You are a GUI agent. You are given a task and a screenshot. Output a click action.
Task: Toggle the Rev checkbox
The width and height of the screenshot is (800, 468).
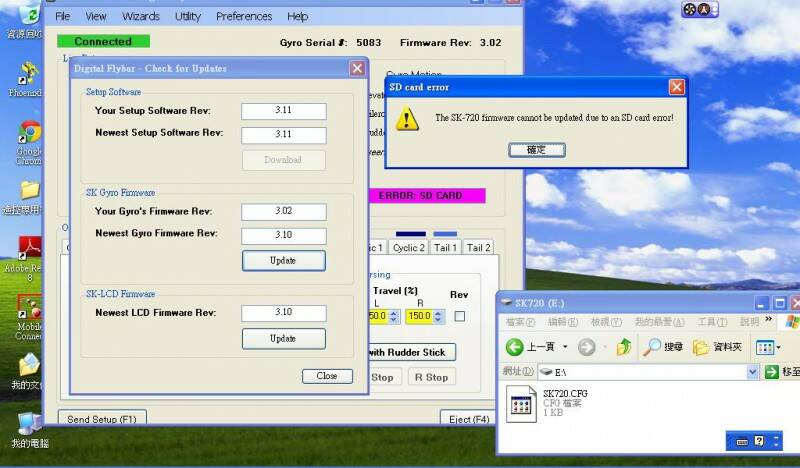[x=460, y=316]
